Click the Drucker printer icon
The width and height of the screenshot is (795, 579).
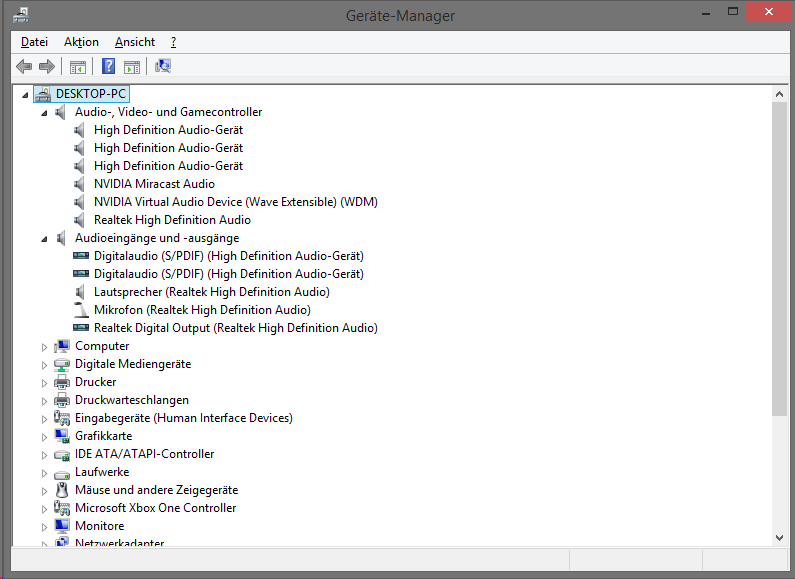point(62,382)
